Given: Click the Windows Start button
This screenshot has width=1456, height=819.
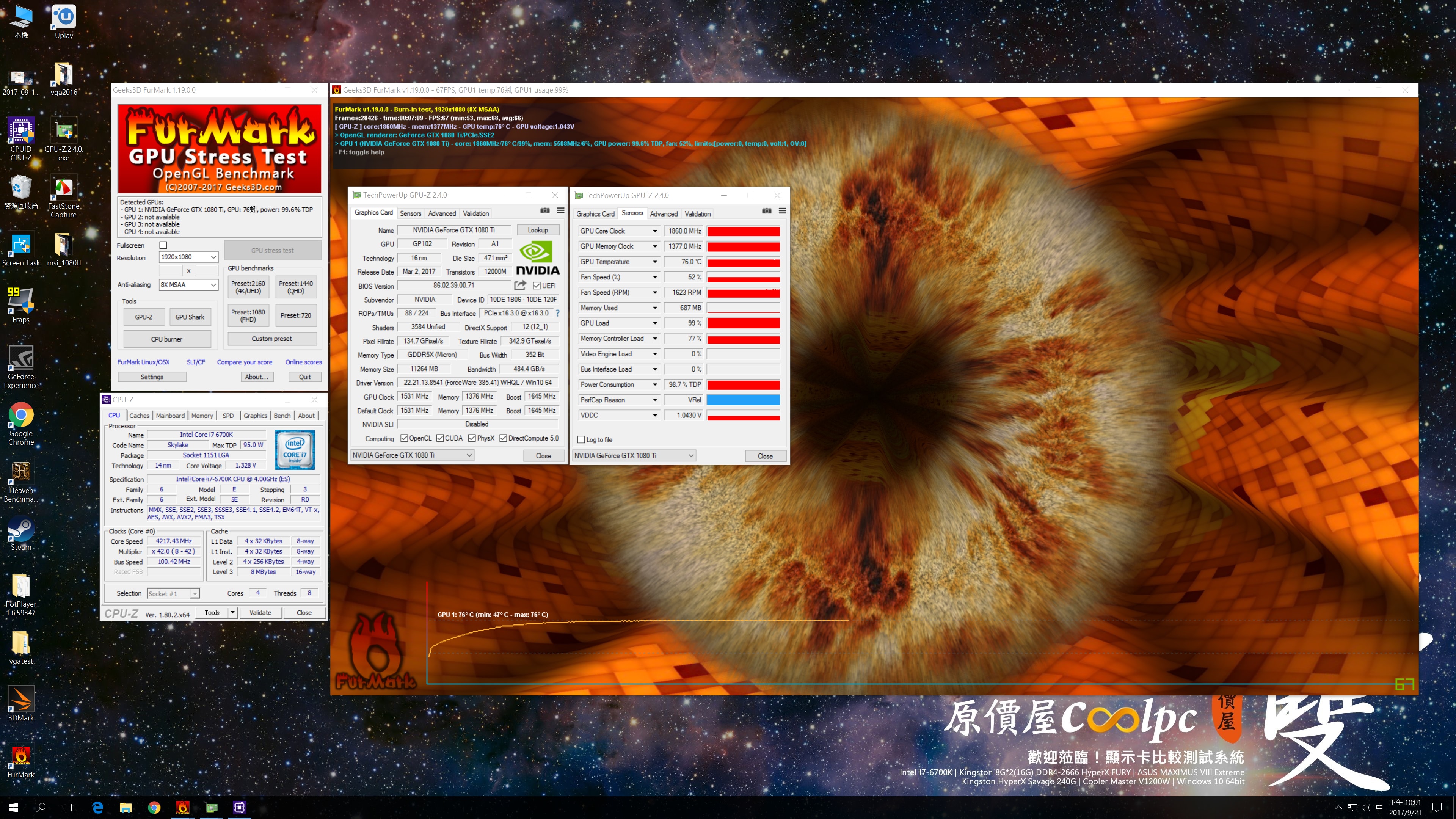Looking at the screenshot, I should (x=14, y=808).
